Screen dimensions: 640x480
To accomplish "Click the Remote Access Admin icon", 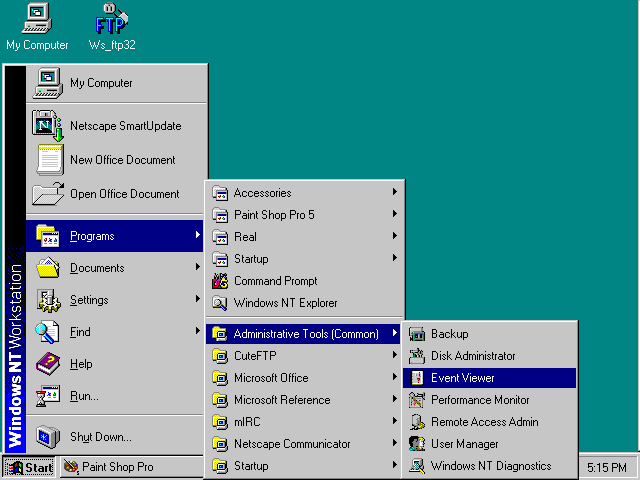I will point(417,422).
